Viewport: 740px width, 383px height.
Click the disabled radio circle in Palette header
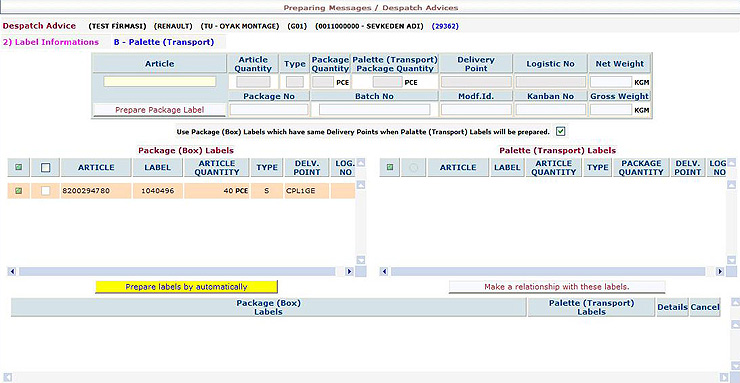click(413, 167)
